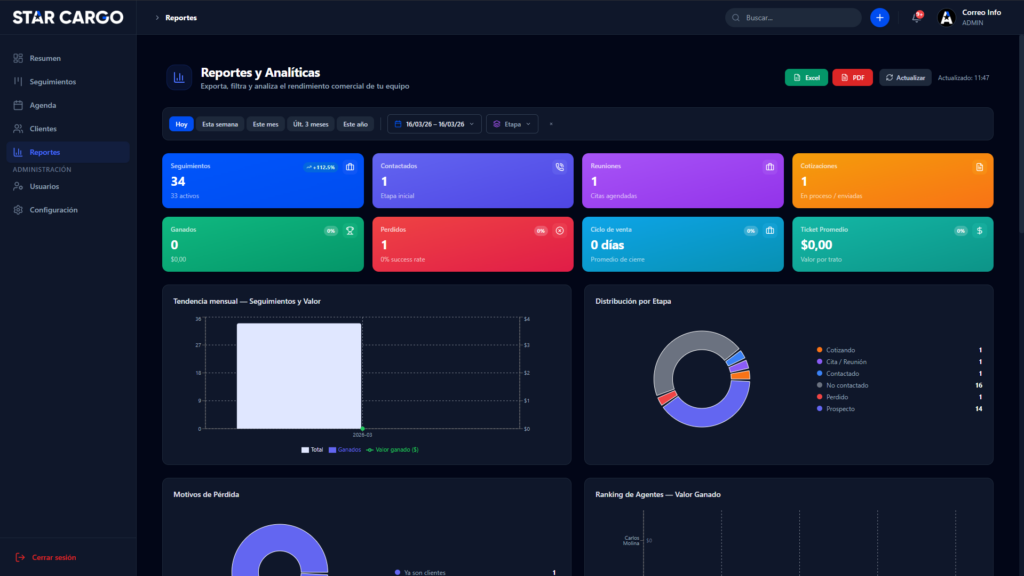Viewport: 1024px width, 576px height.
Task: Click the Cita / Reunión purple legend swatch
Action: tap(819, 362)
